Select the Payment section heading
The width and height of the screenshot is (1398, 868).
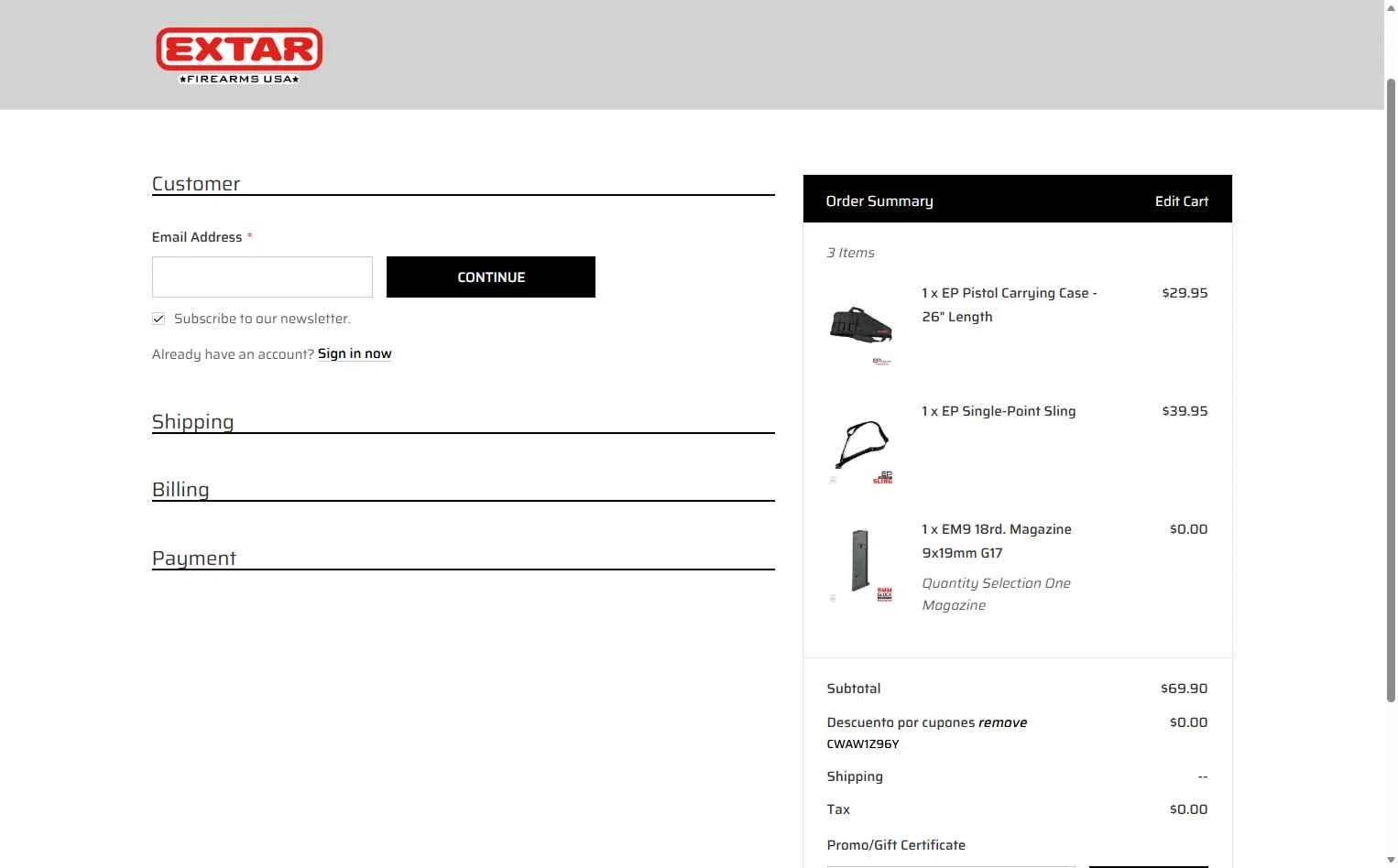pyautogui.click(x=194, y=558)
